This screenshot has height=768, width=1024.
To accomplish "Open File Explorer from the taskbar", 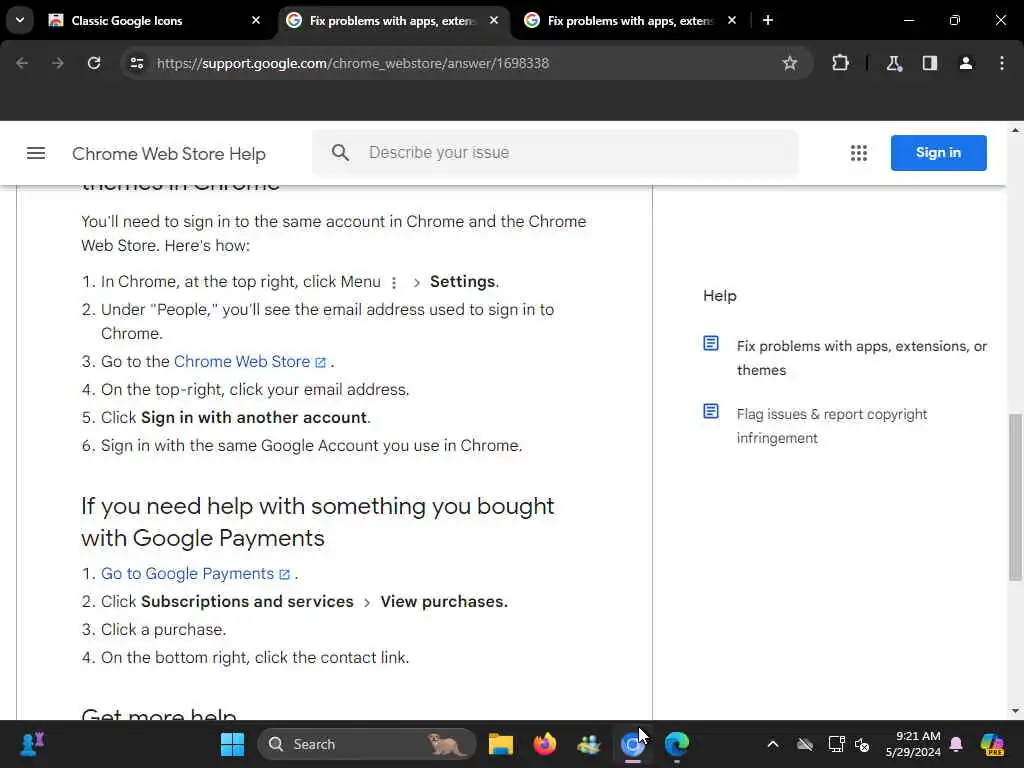I will click(501, 744).
